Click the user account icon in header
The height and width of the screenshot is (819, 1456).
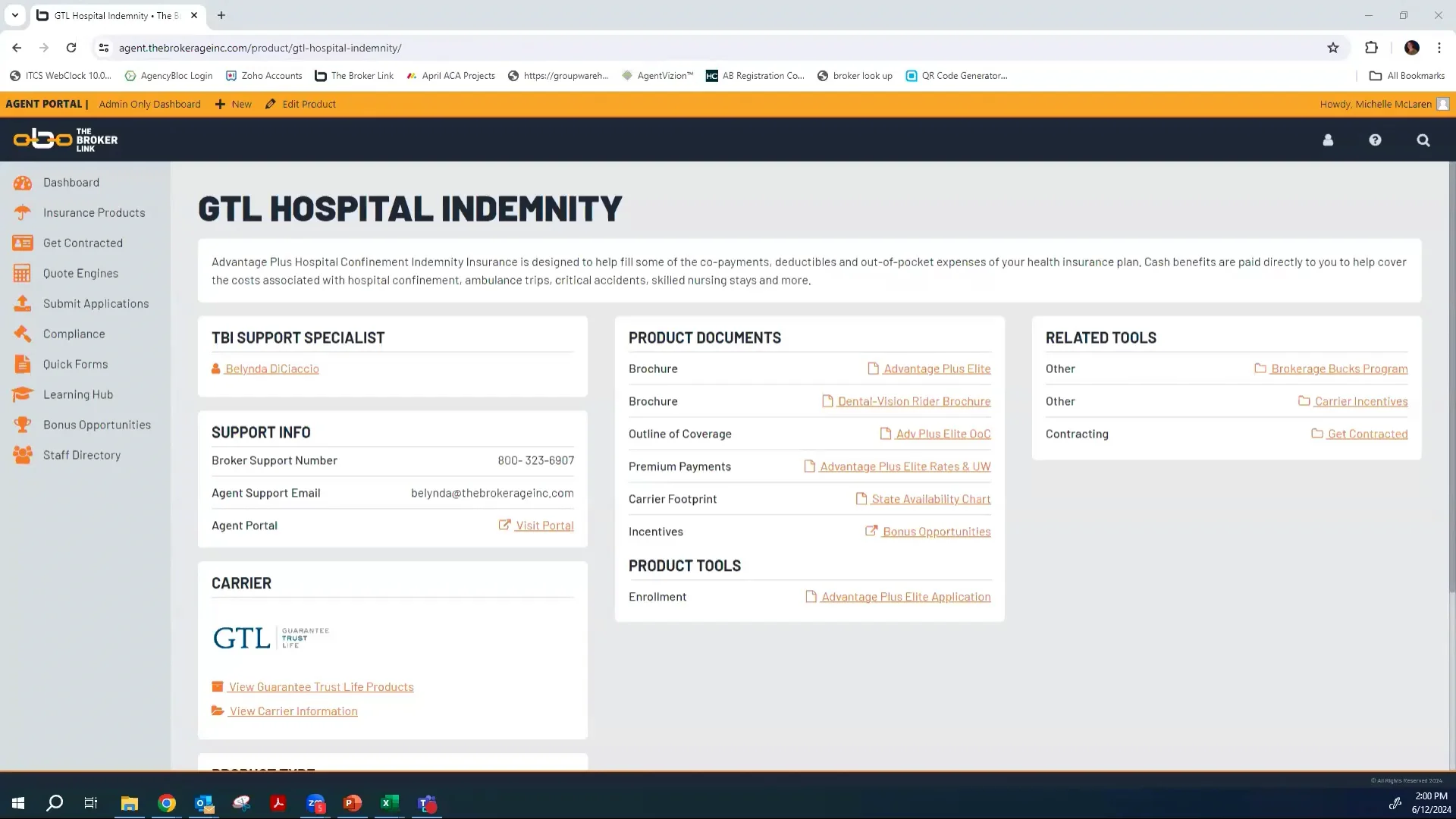pyautogui.click(x=1328, y=140)
